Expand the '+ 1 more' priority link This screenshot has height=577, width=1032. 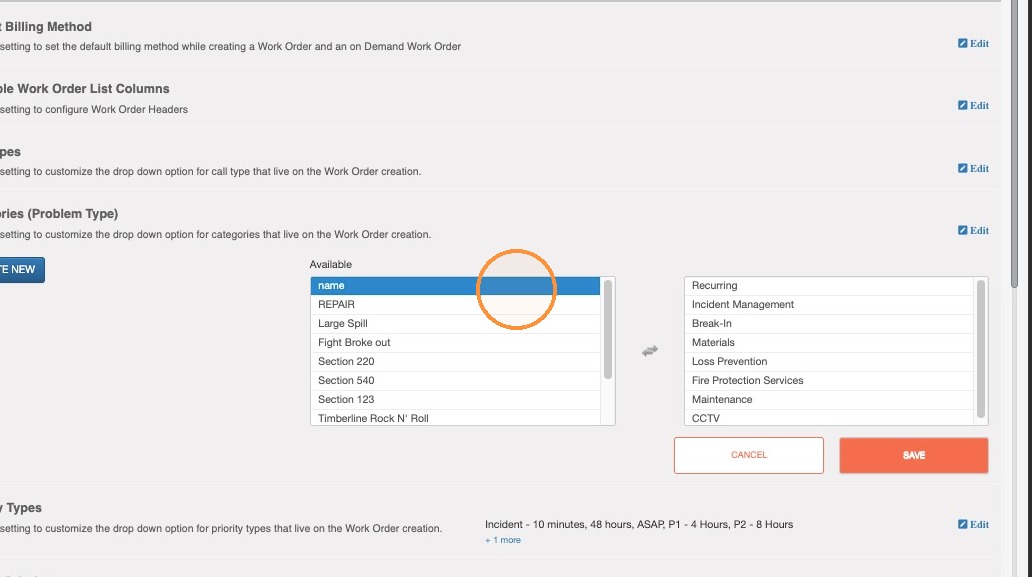503,540
